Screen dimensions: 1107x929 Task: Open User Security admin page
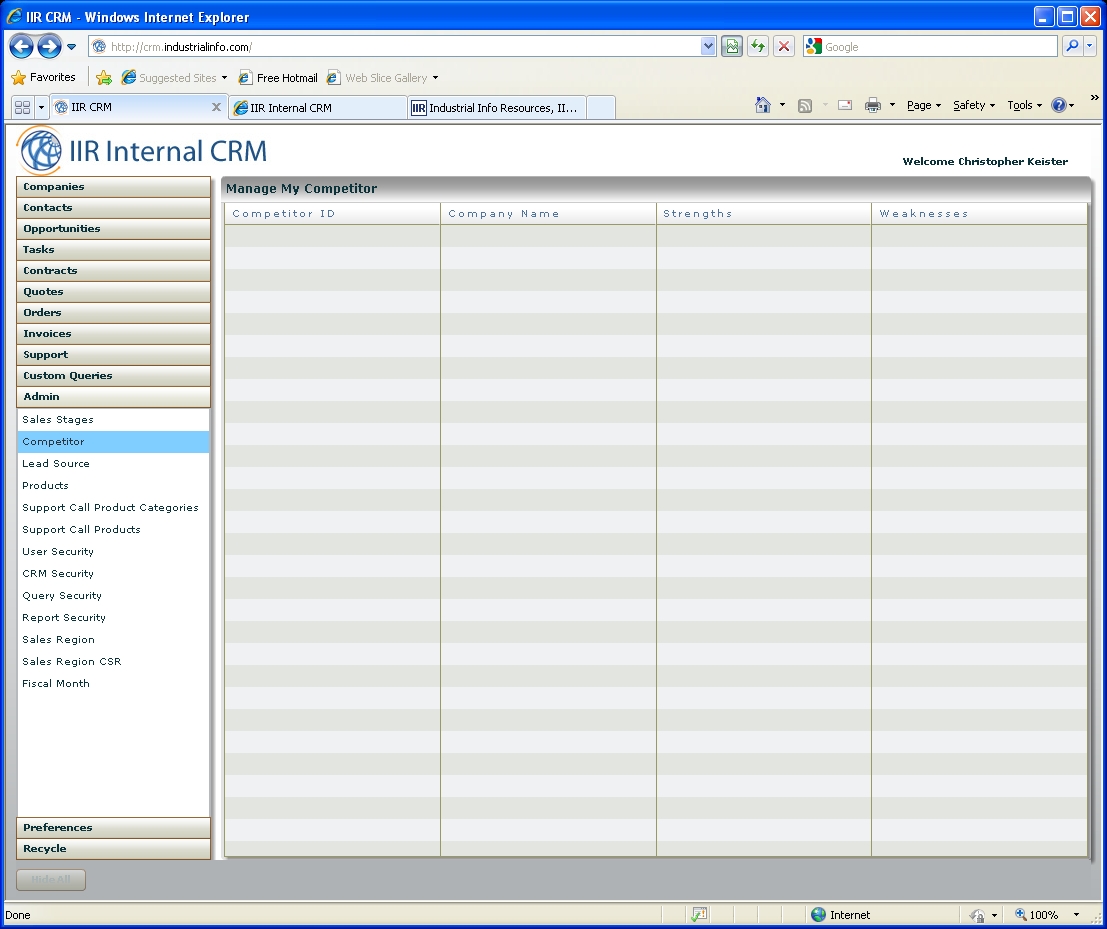tap(58, 552)
